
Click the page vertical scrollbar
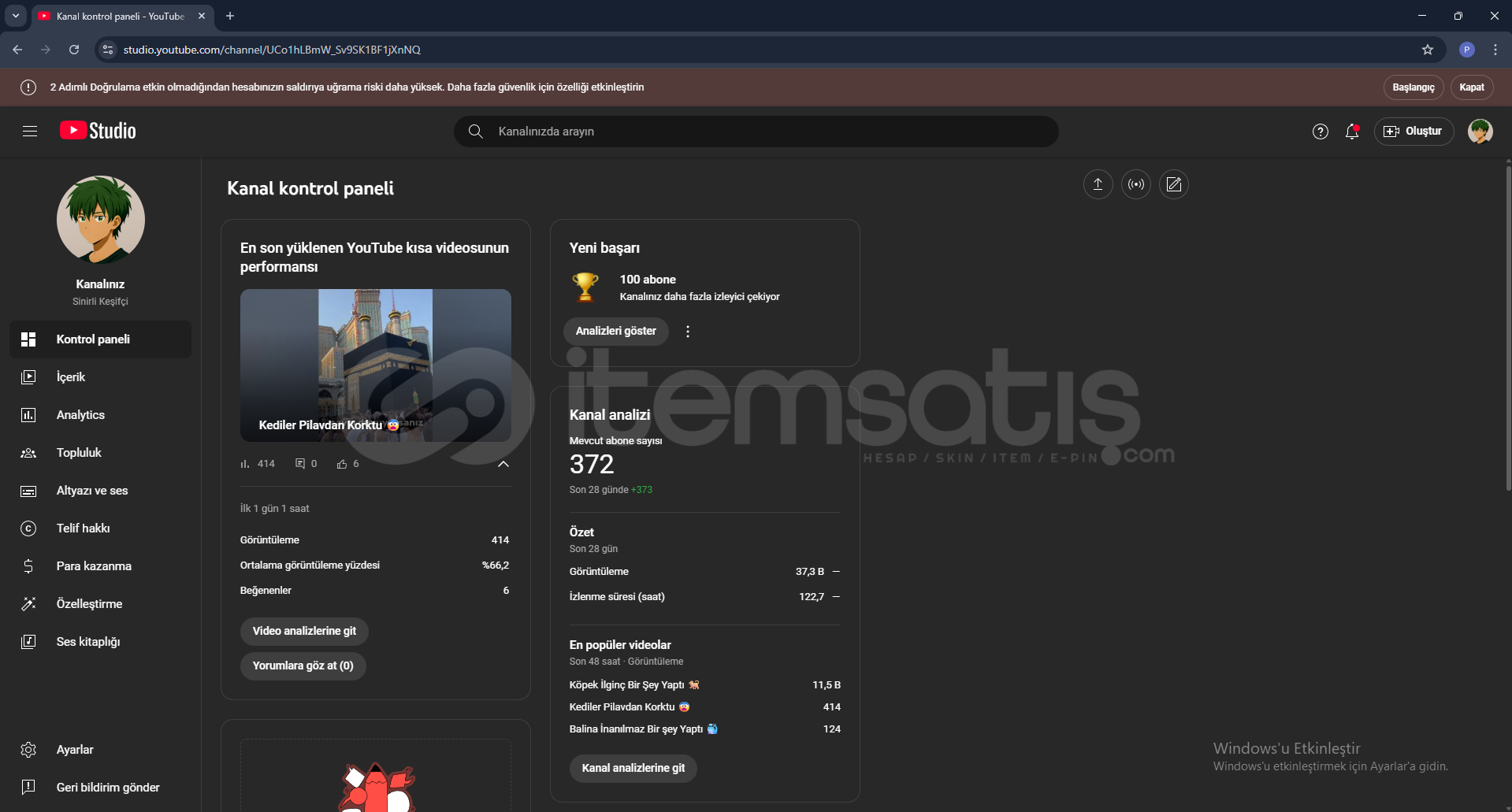pos(1508,329)
